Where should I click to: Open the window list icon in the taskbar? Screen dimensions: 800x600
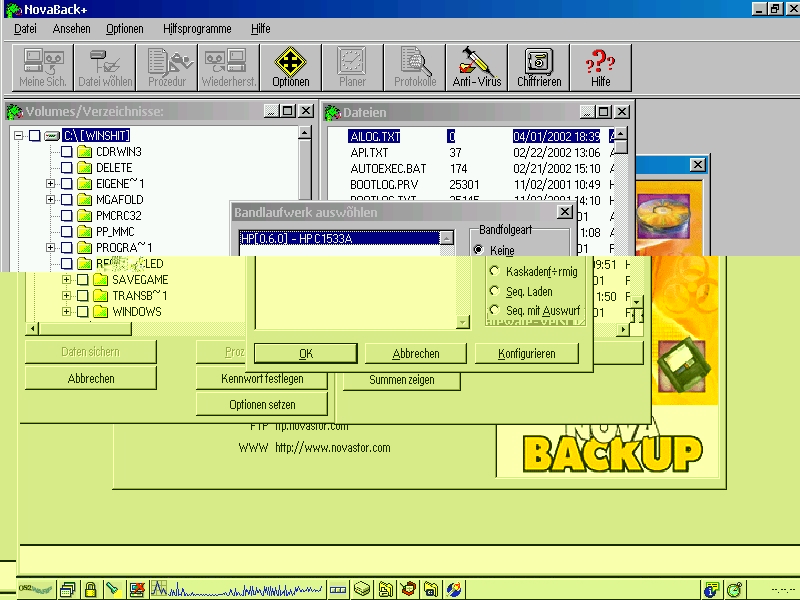tap(68, 590)
